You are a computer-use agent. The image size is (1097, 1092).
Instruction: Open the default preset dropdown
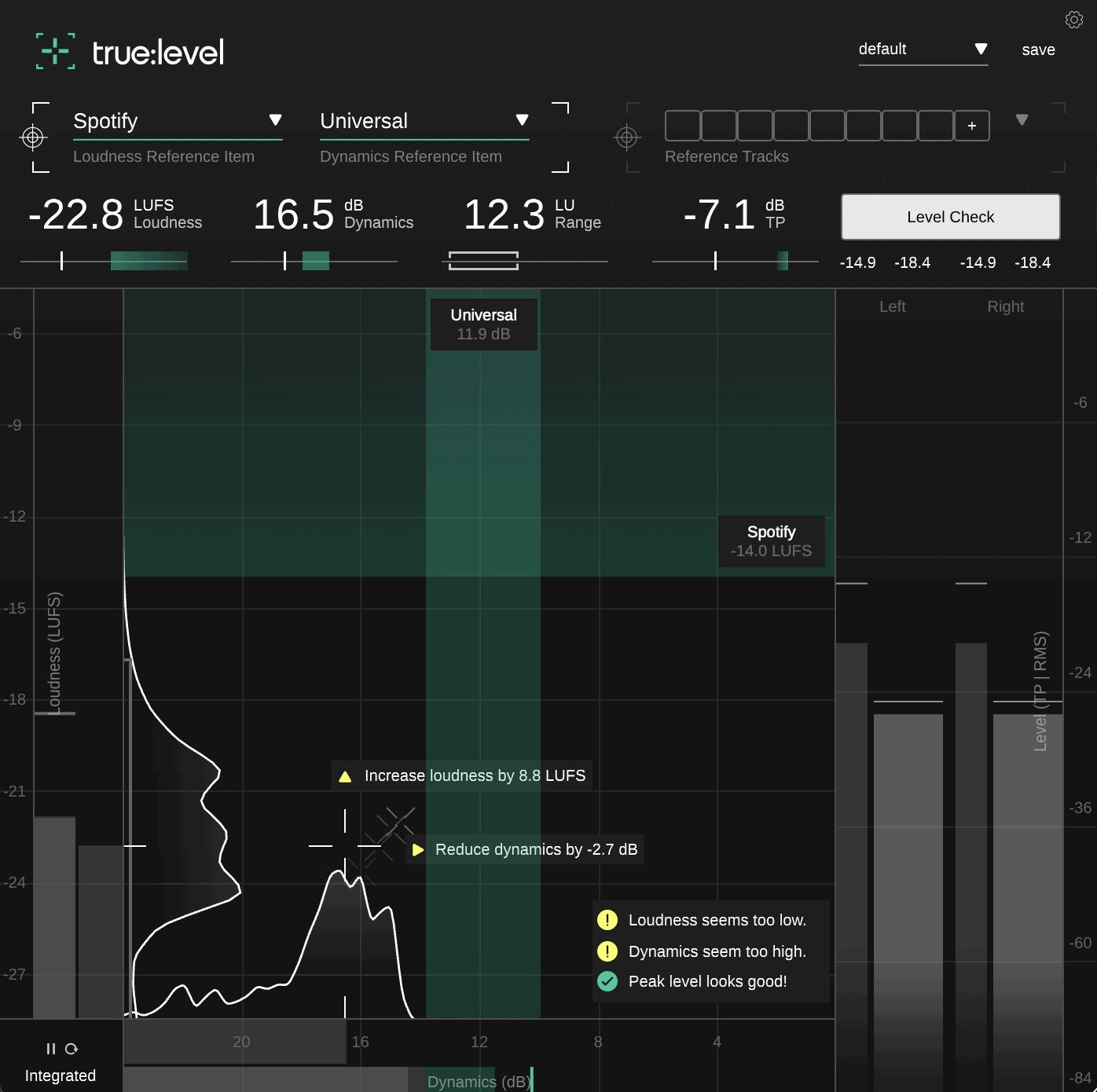tap(923, 49)
